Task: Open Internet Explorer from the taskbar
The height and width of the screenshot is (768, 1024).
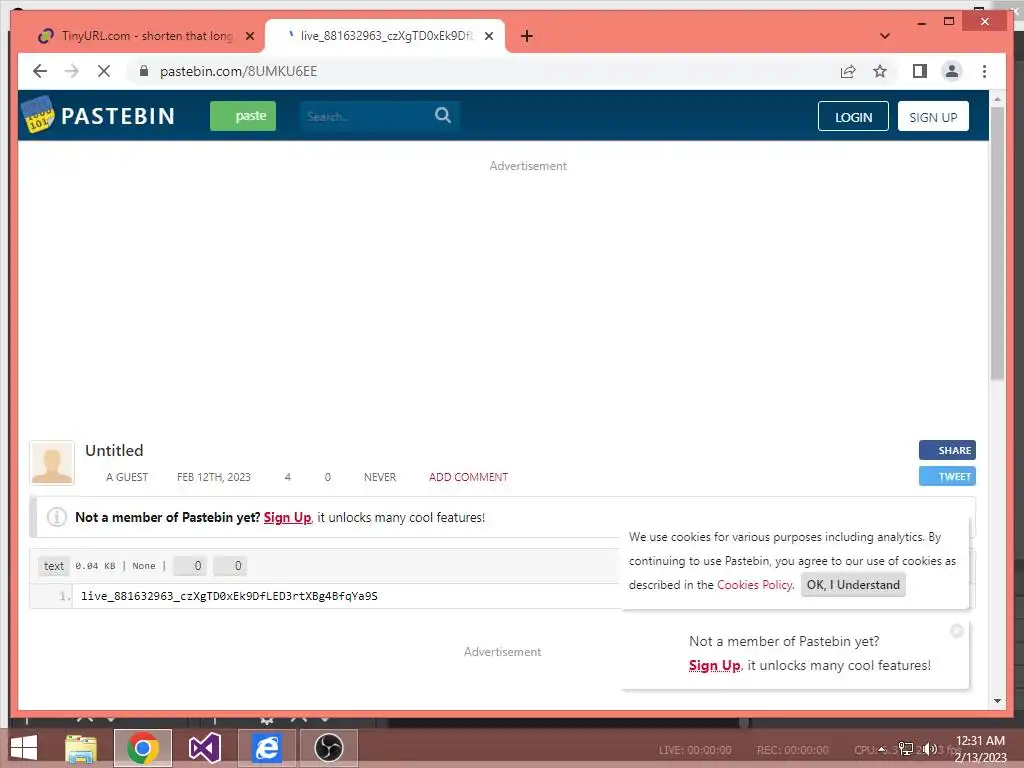Action: [267, 748]
